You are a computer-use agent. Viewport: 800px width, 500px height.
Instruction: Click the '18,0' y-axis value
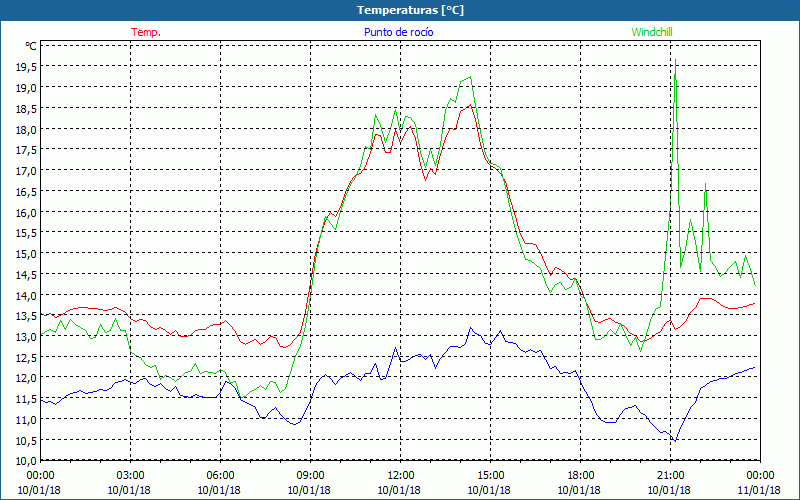tap(27, 130)
